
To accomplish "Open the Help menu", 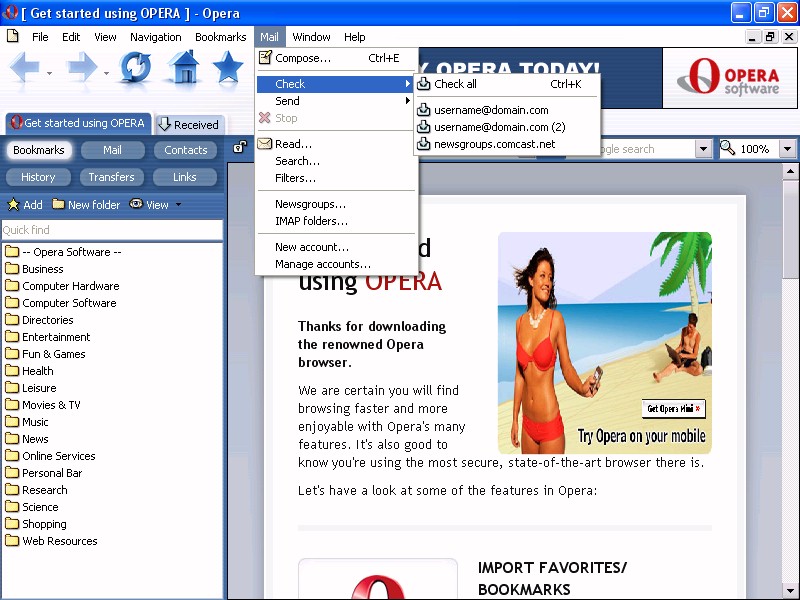I will pos(354,37).
